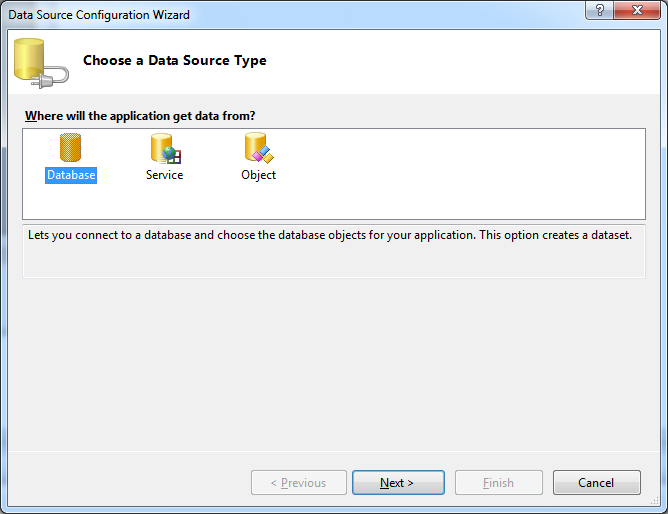Close the Data Source Configuration Wizard
The image size is (668, 514).
coord(637,9)
